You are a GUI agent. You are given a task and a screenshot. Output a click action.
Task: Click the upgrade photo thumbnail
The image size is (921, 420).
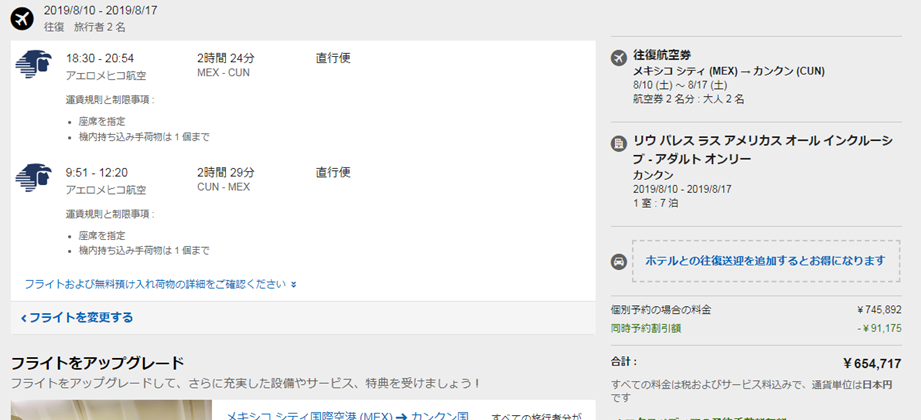[112, 410]
